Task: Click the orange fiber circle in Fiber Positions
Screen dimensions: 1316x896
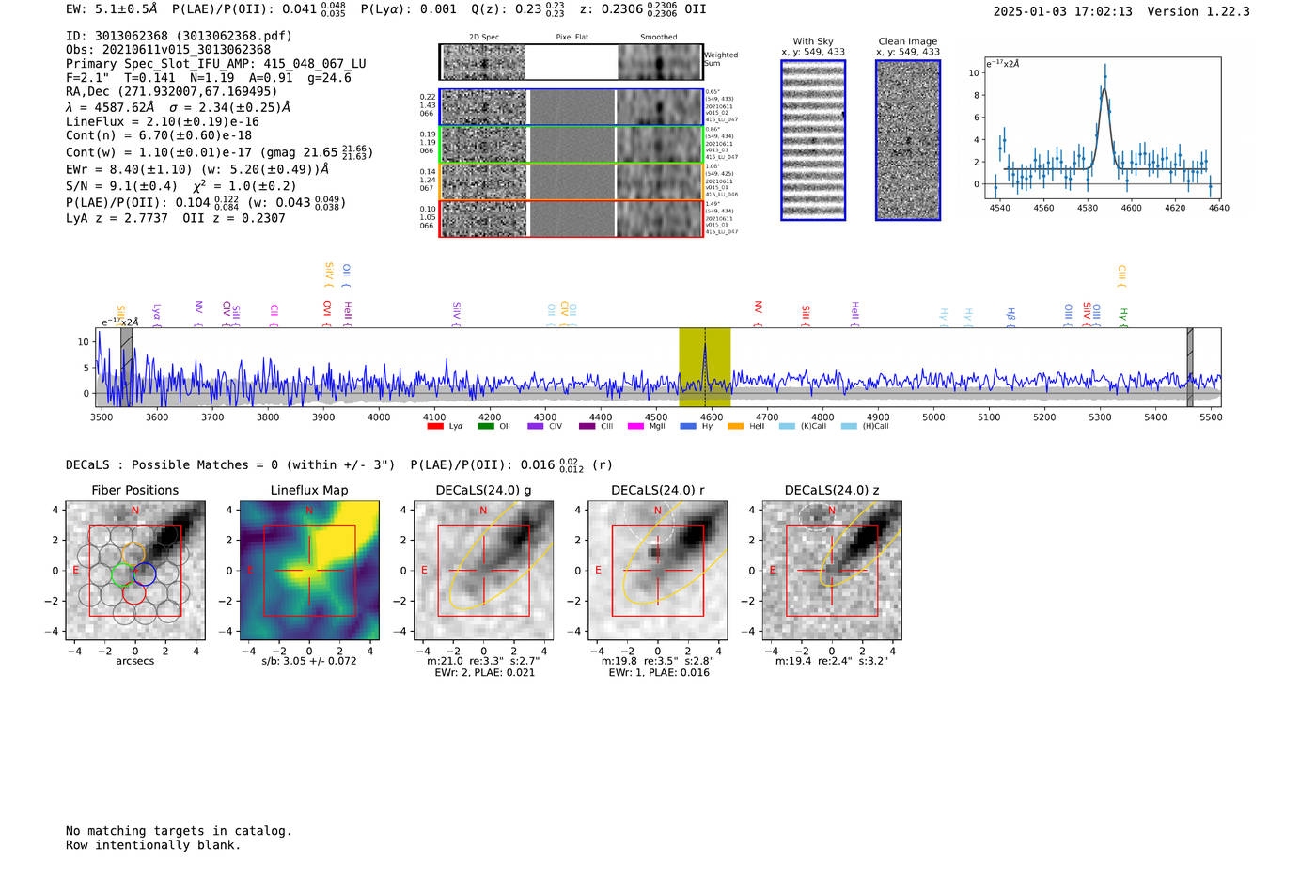Action: (133, 555)
